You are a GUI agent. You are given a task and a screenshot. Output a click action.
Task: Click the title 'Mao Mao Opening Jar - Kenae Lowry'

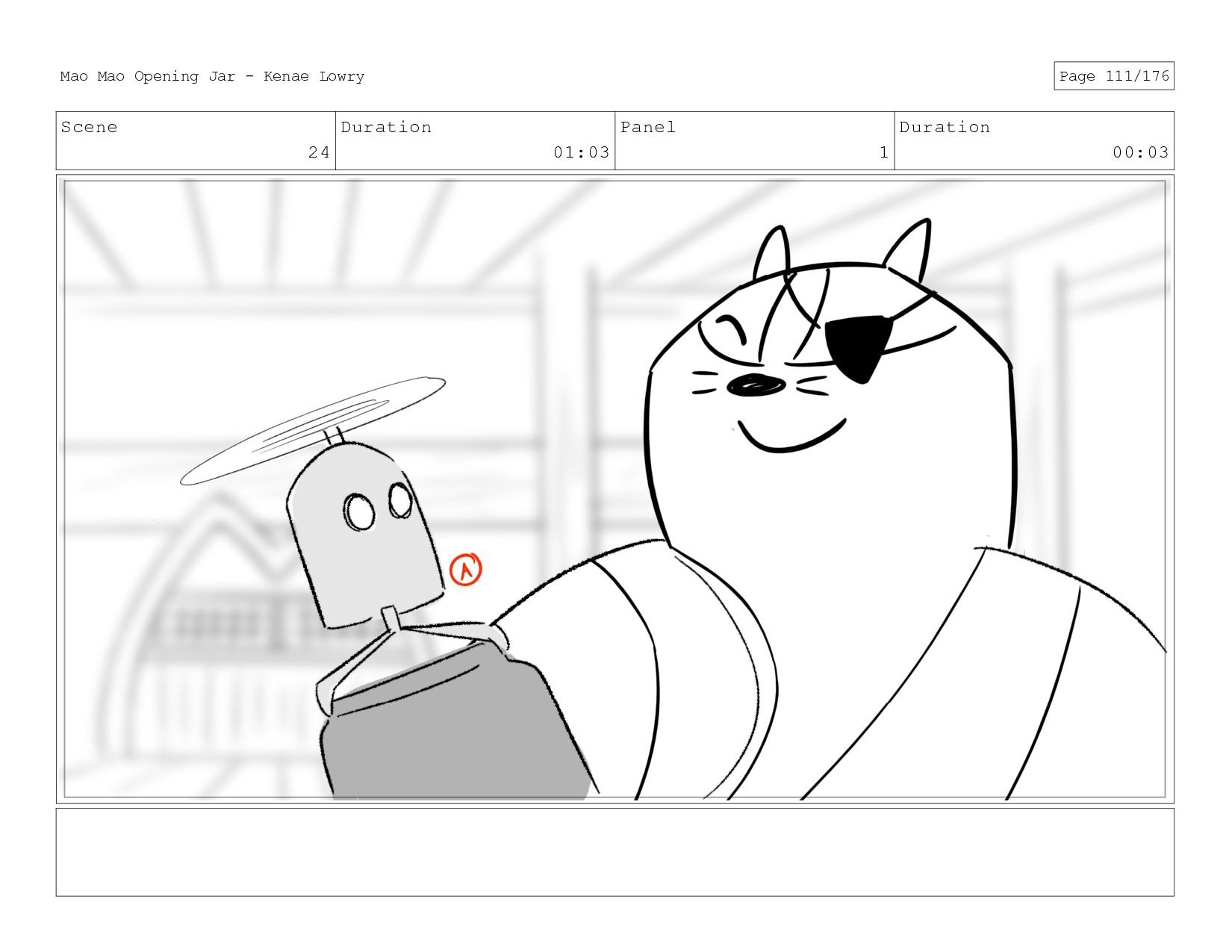[212, 76]
